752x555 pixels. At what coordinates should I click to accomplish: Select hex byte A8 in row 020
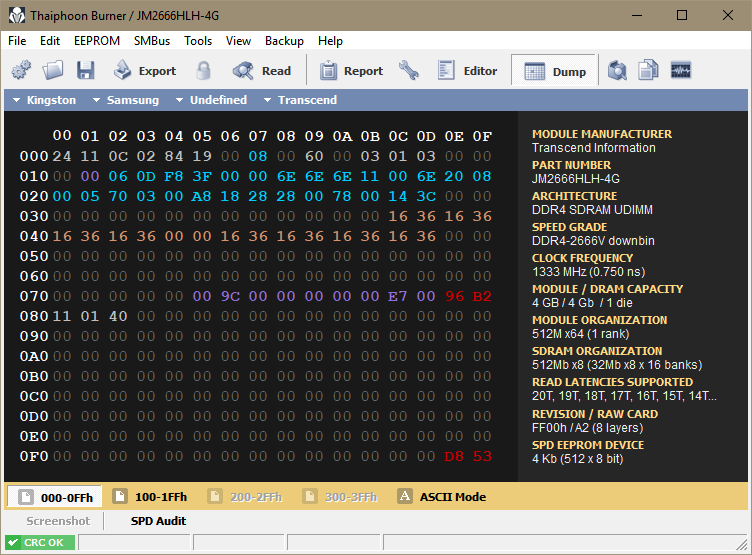coord(201,196)
